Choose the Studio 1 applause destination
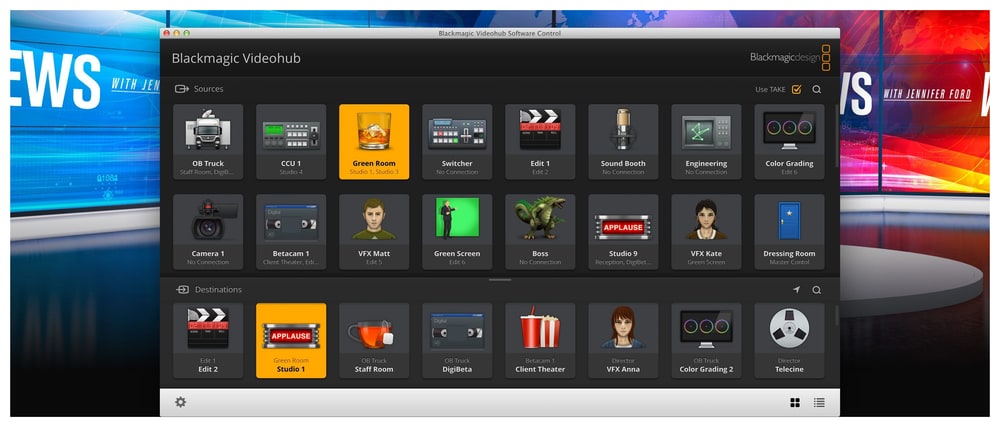Image resolution: width=1000 pixels, height=427 pixels. tap(291, 340)
